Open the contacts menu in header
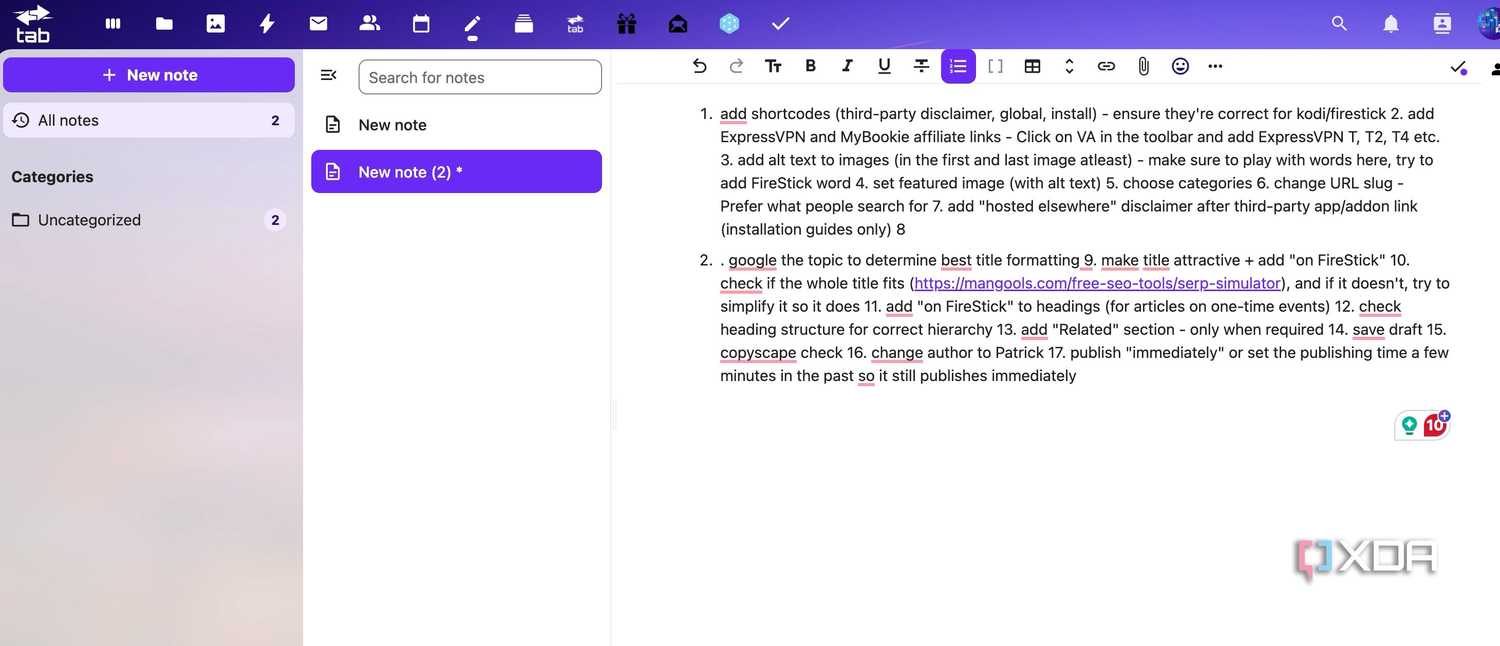Screen dimensions: 1500x646 tap(1442, 23)
